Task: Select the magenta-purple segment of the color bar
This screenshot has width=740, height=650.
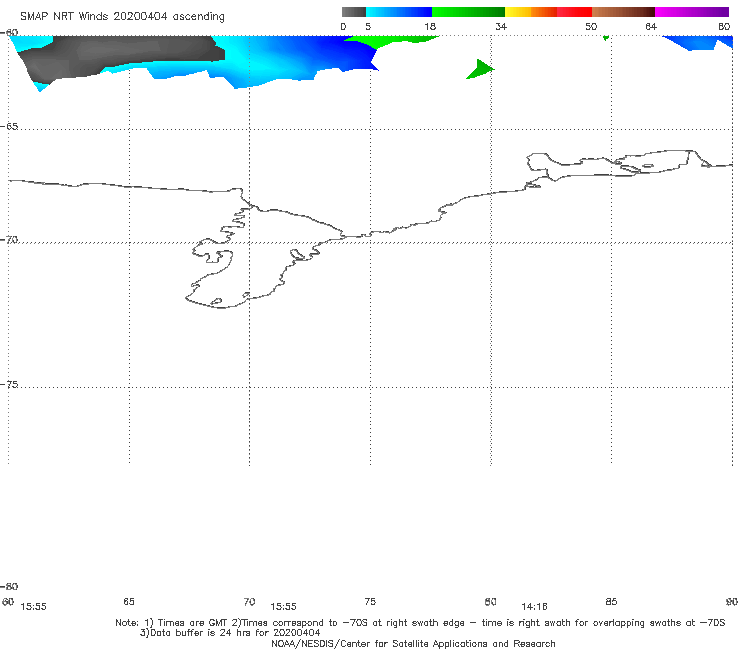Action: click(692, 12)
